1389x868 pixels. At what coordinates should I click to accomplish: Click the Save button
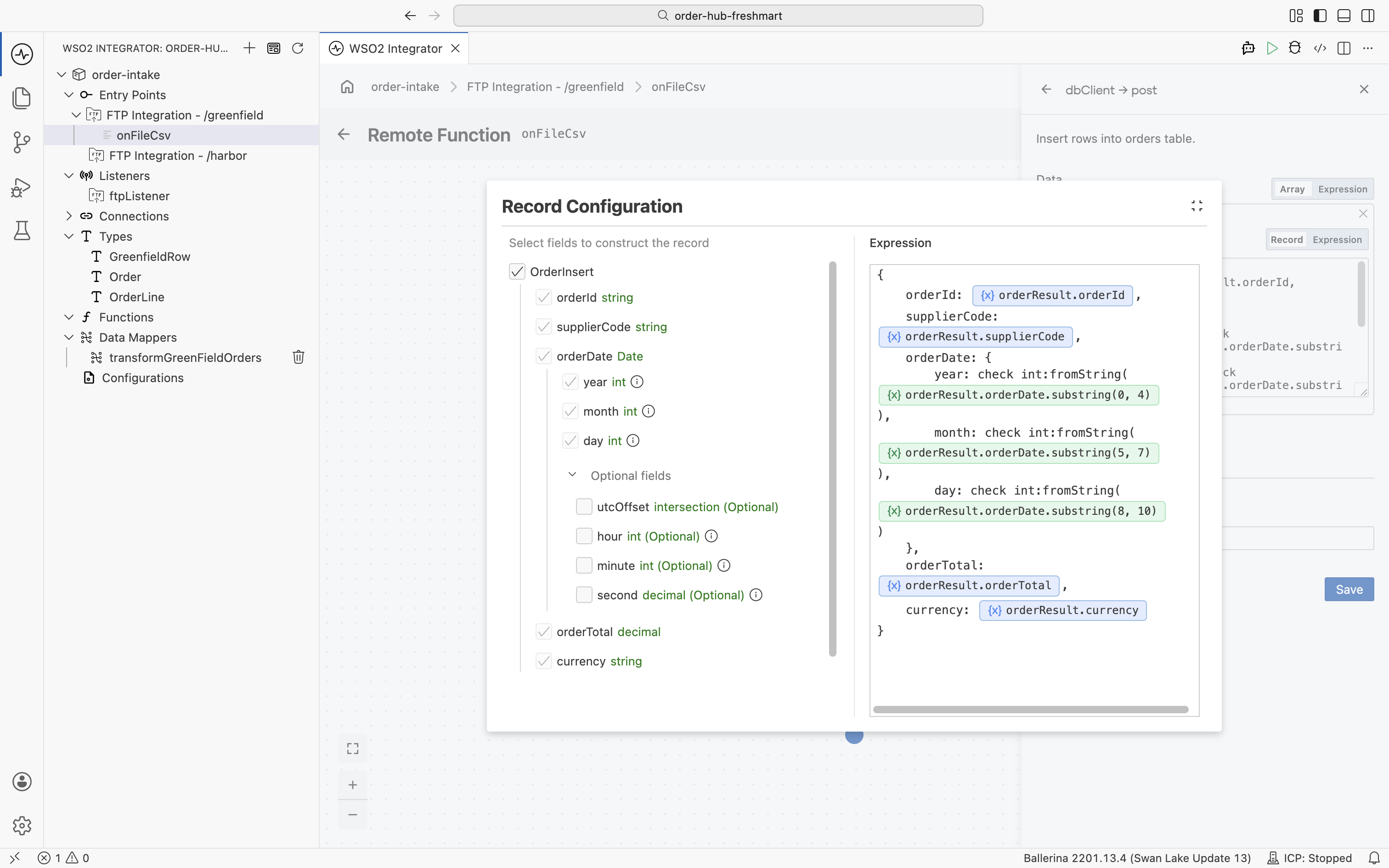pyautogui.click(x=1349, y=590)
